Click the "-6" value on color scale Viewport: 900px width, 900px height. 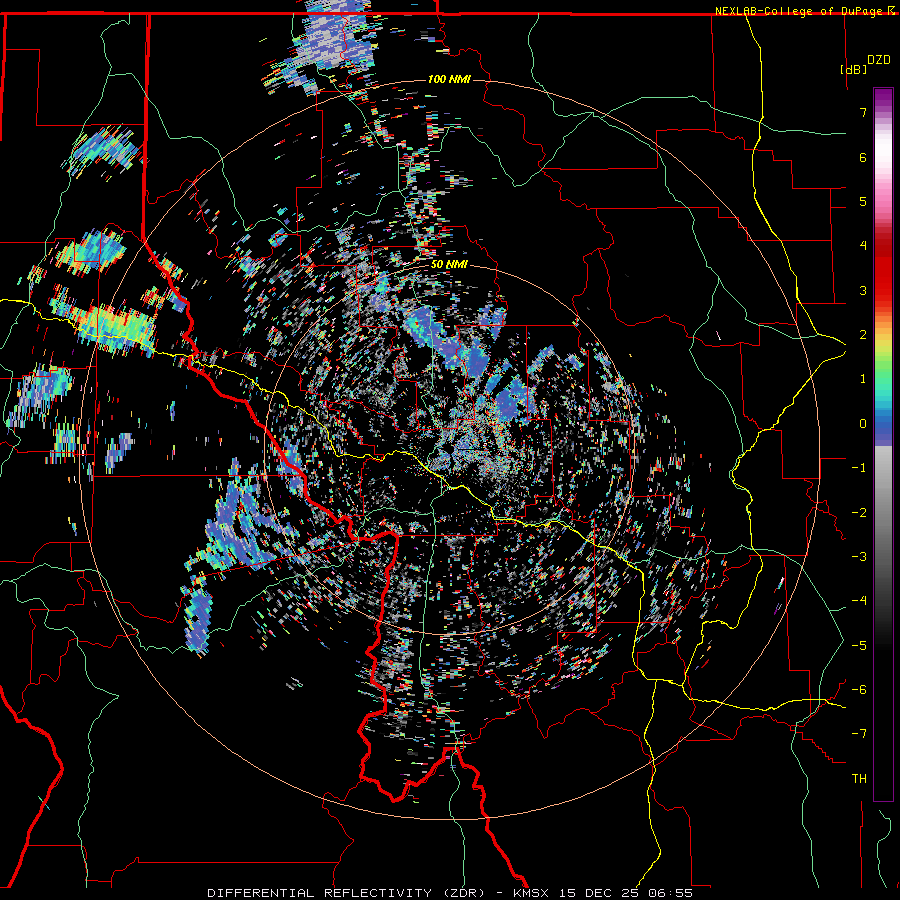[x=859, y=690]
